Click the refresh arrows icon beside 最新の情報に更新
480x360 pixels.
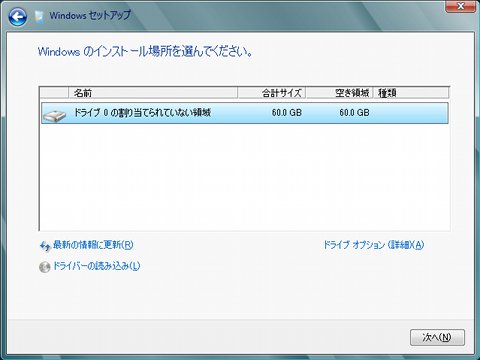[45, 247]
